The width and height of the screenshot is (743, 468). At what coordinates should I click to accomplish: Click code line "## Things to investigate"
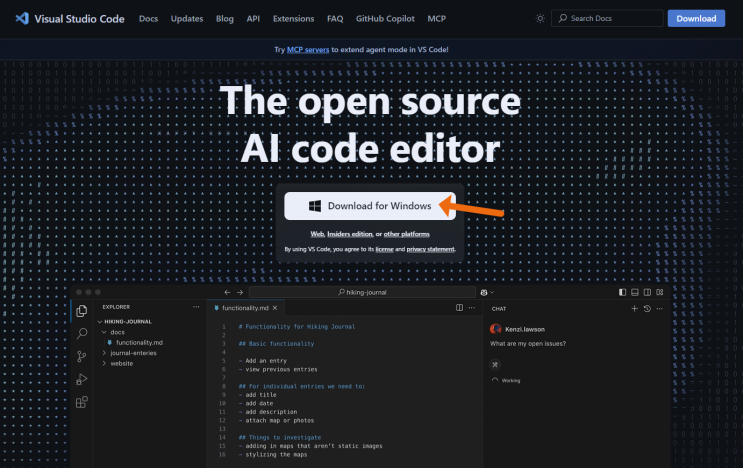tap(280, 437)
